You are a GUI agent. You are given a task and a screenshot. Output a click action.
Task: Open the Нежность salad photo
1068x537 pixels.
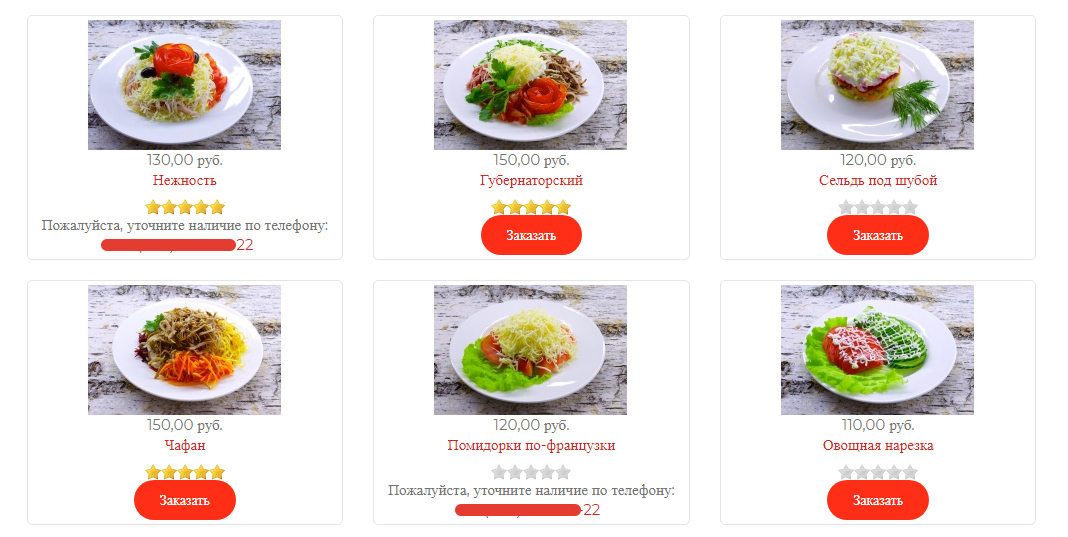(184, 85)
